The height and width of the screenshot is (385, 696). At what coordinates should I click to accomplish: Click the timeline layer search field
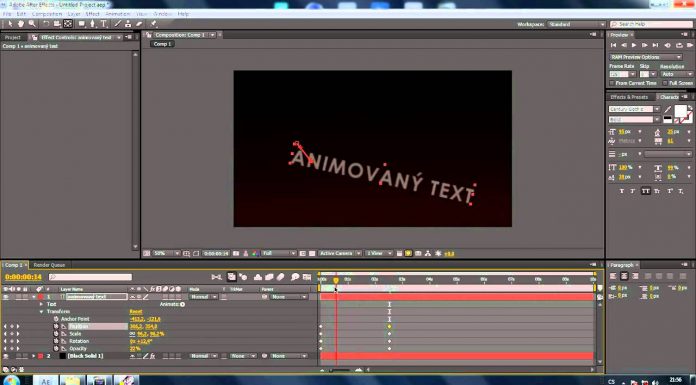pos(91,277)
